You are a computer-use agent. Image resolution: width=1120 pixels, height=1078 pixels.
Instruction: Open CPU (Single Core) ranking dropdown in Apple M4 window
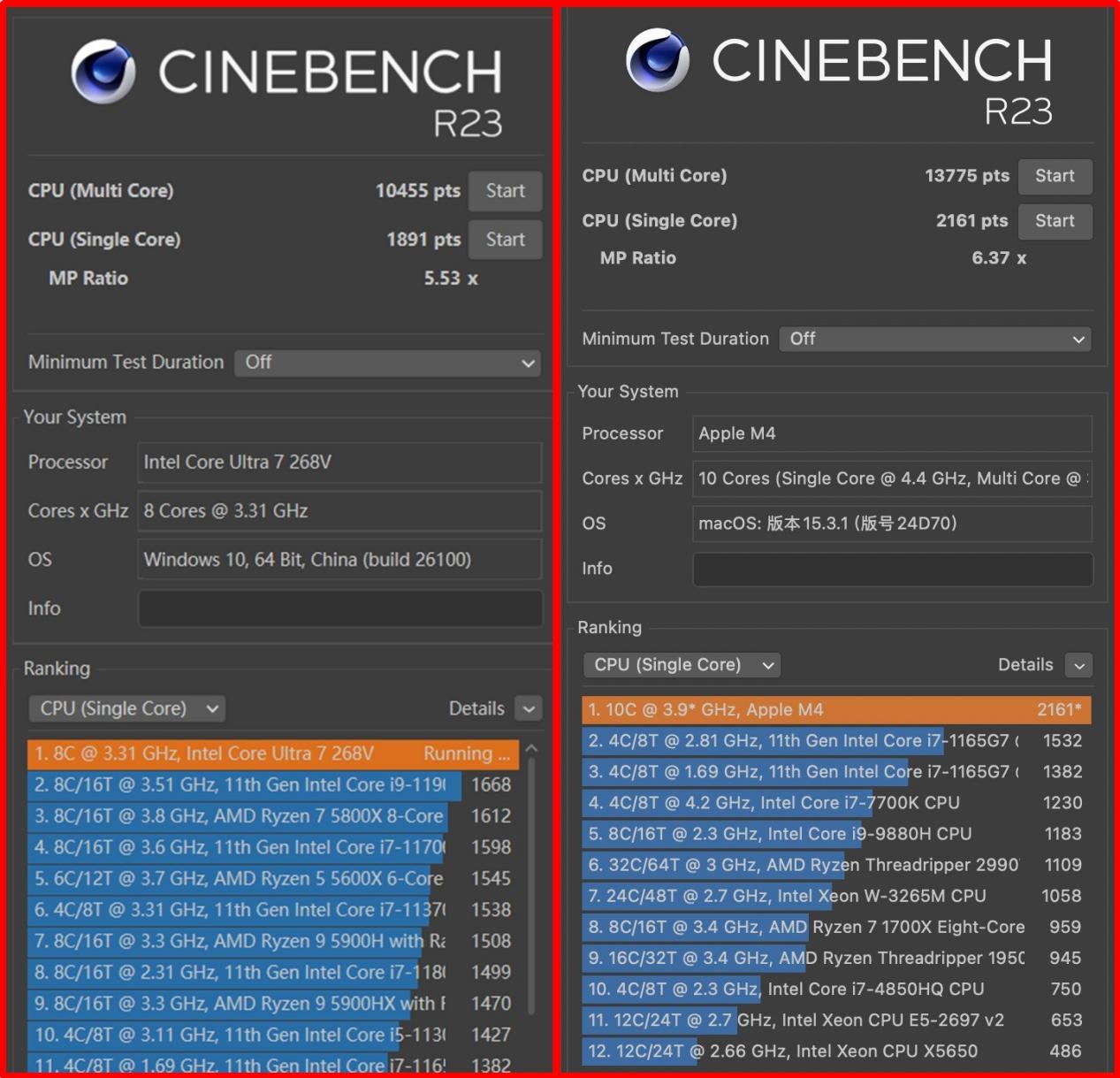682,665
